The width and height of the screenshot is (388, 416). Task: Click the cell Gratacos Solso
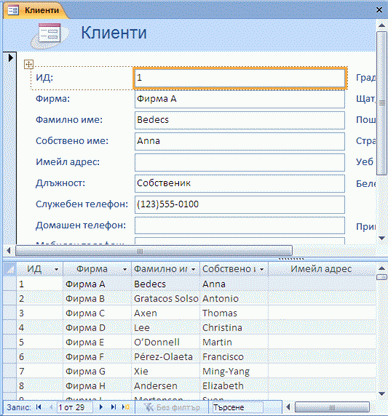point(166,299)
